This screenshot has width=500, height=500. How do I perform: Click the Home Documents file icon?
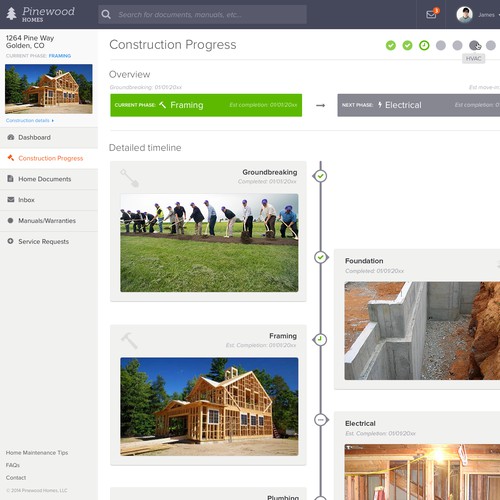11,179
